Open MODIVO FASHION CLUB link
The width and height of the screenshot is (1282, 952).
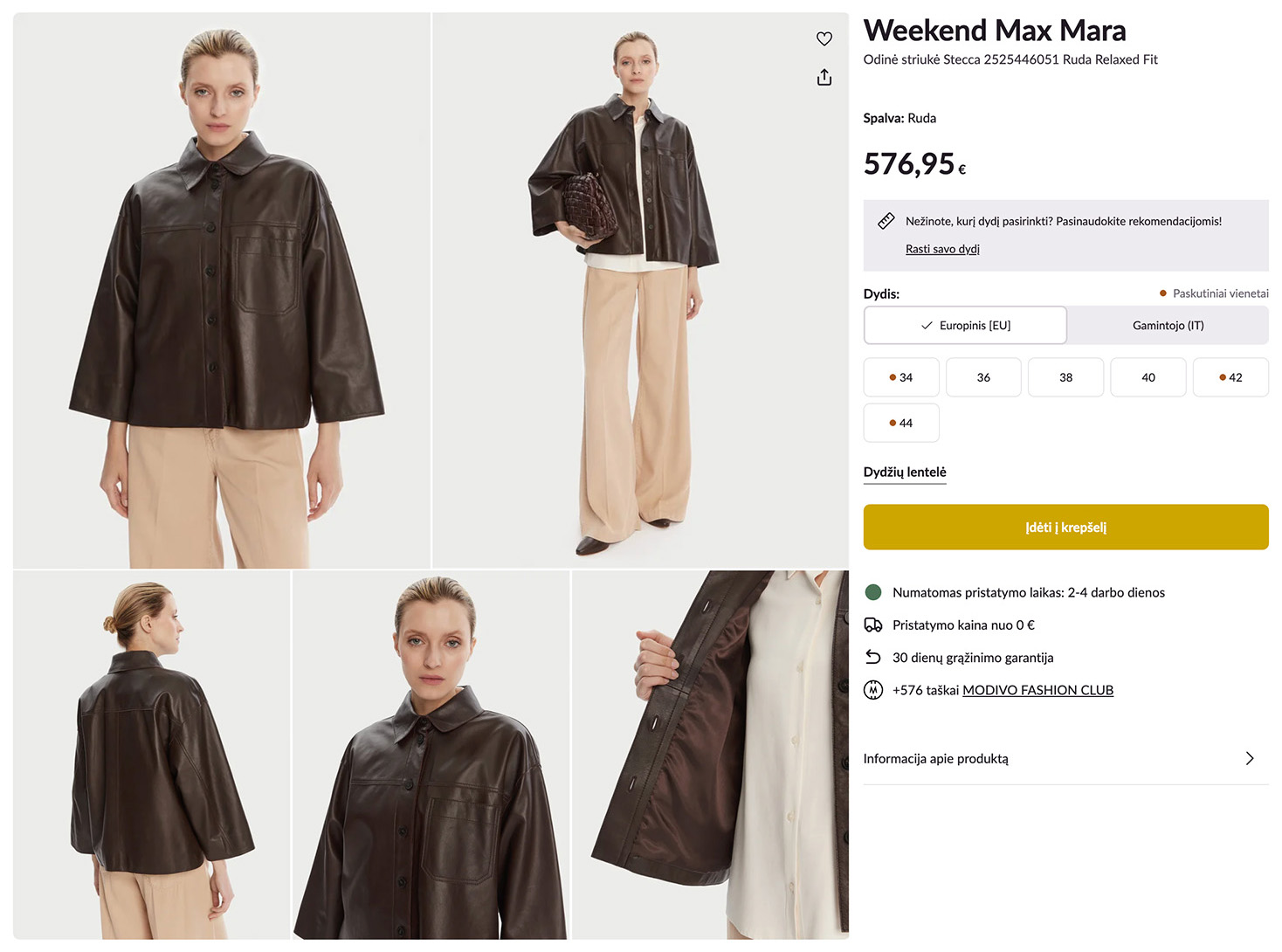click(1037, 690)
